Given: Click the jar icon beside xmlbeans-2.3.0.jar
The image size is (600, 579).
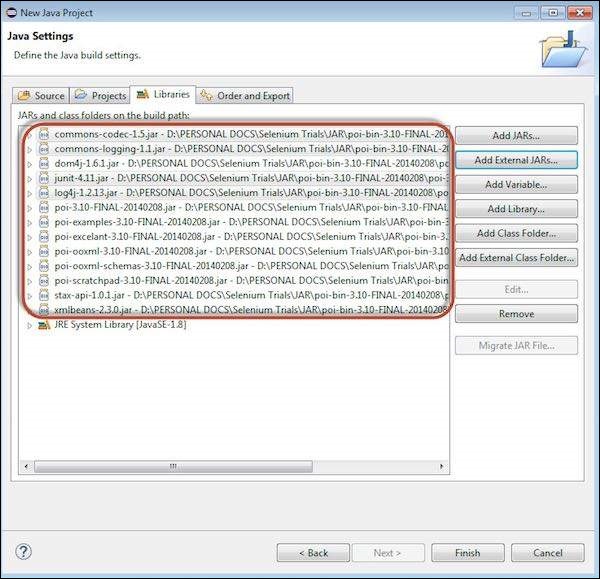Looking at the screenshot, I should [44, 310].
